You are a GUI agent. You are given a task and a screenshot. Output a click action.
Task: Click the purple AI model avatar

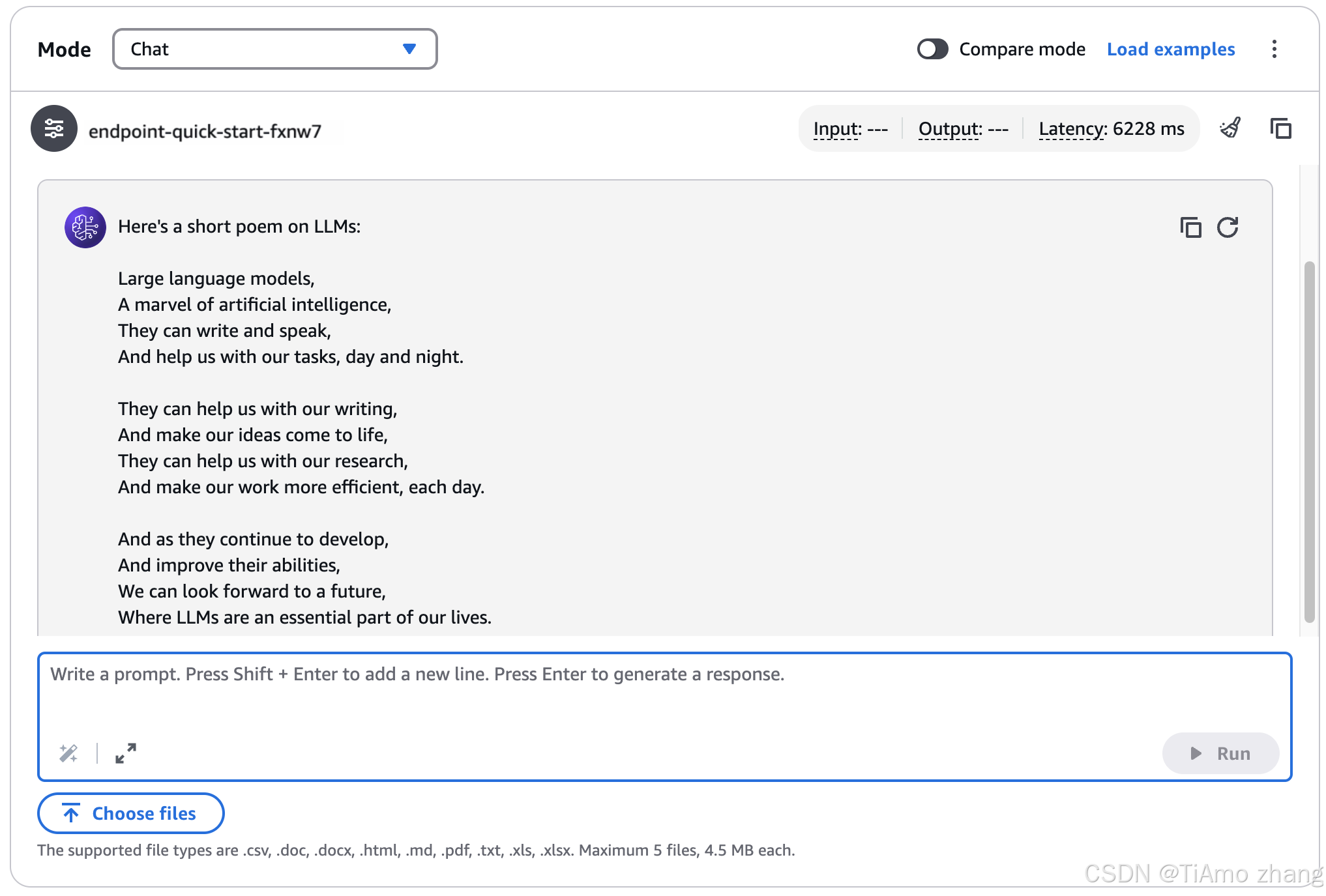[85, 227]
